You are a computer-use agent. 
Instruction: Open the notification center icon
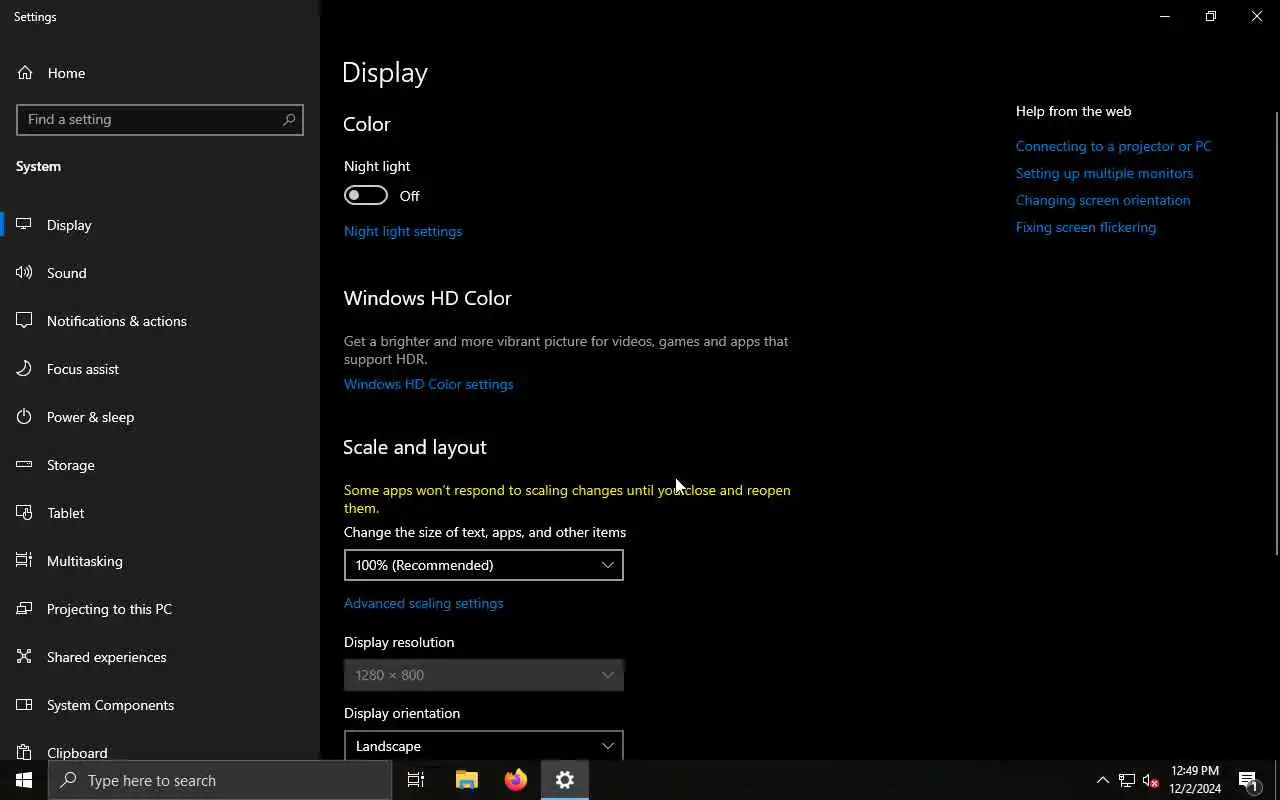point(1249,780)
